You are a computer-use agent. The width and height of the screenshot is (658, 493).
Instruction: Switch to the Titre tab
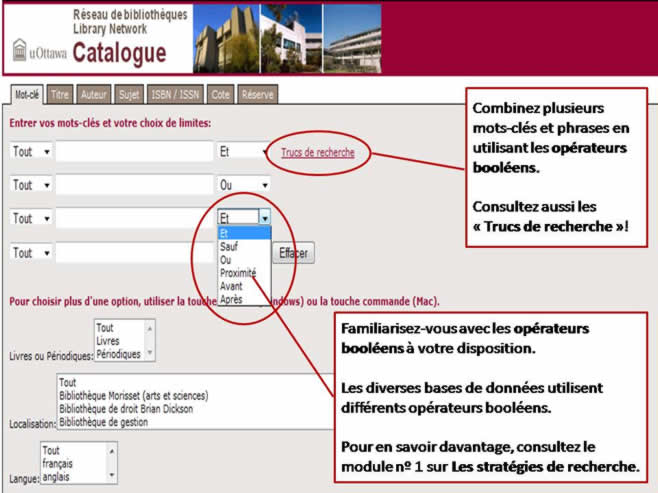coord(60,94)
